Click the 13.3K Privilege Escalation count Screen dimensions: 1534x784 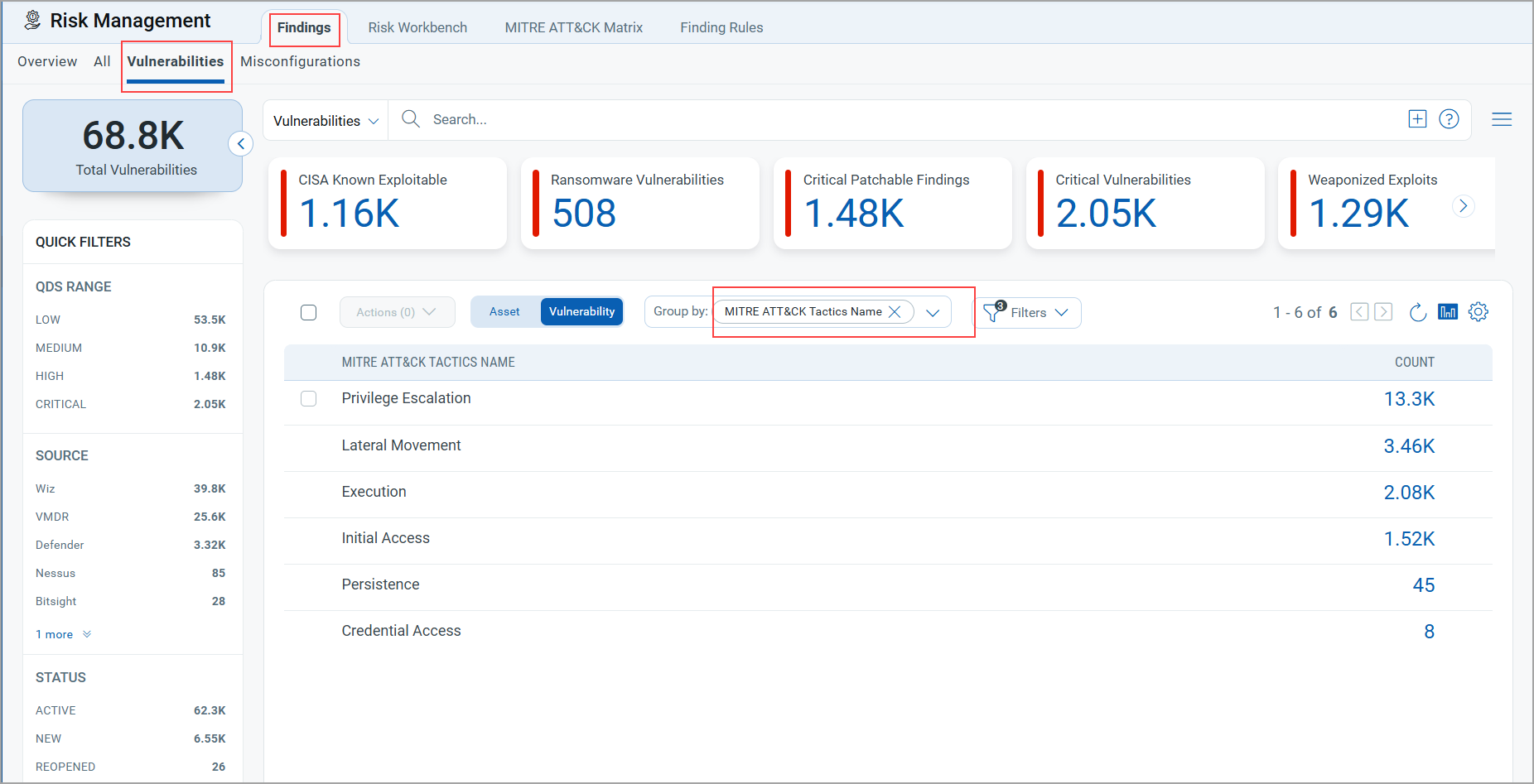pos(1409,399)
